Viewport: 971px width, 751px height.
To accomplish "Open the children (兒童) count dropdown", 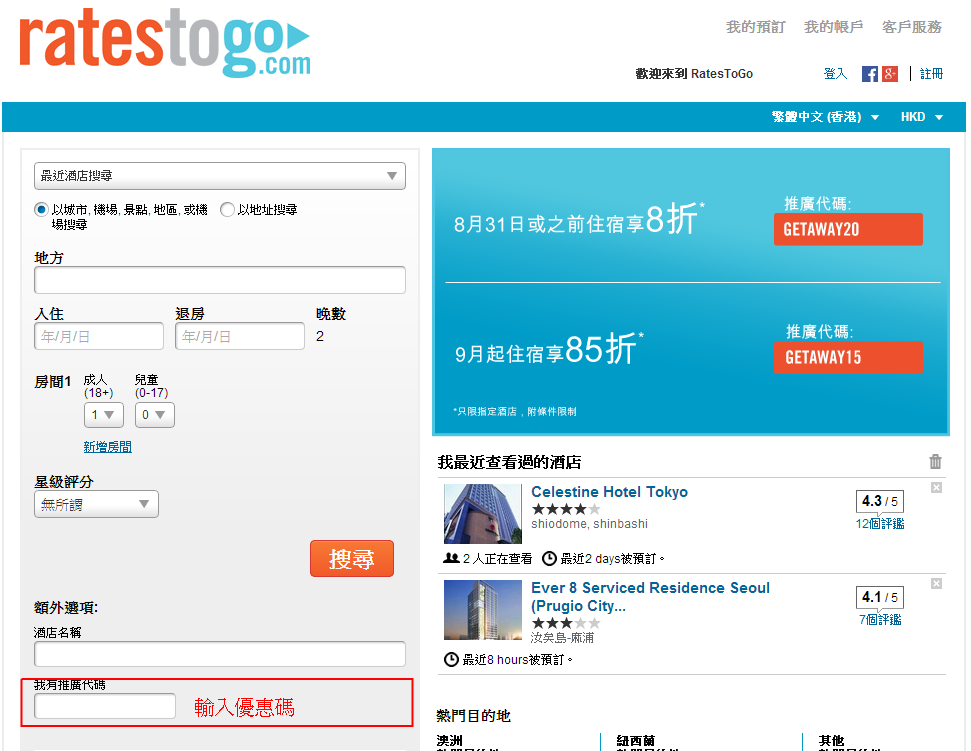I will 155,415.
